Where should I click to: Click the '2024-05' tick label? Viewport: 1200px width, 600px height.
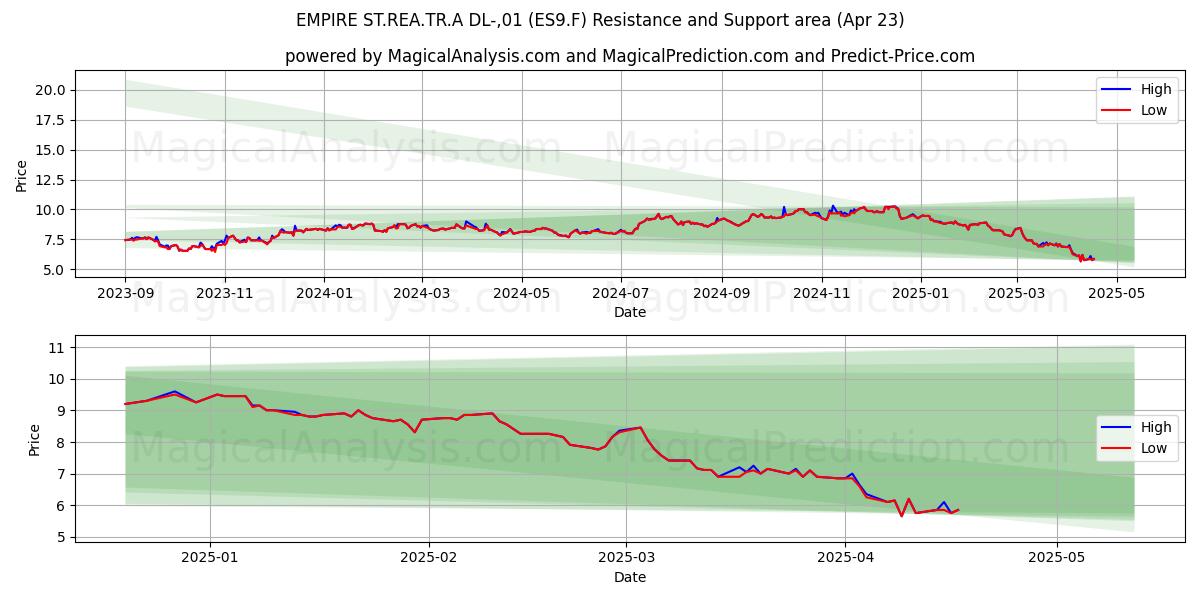coord(521,293)
